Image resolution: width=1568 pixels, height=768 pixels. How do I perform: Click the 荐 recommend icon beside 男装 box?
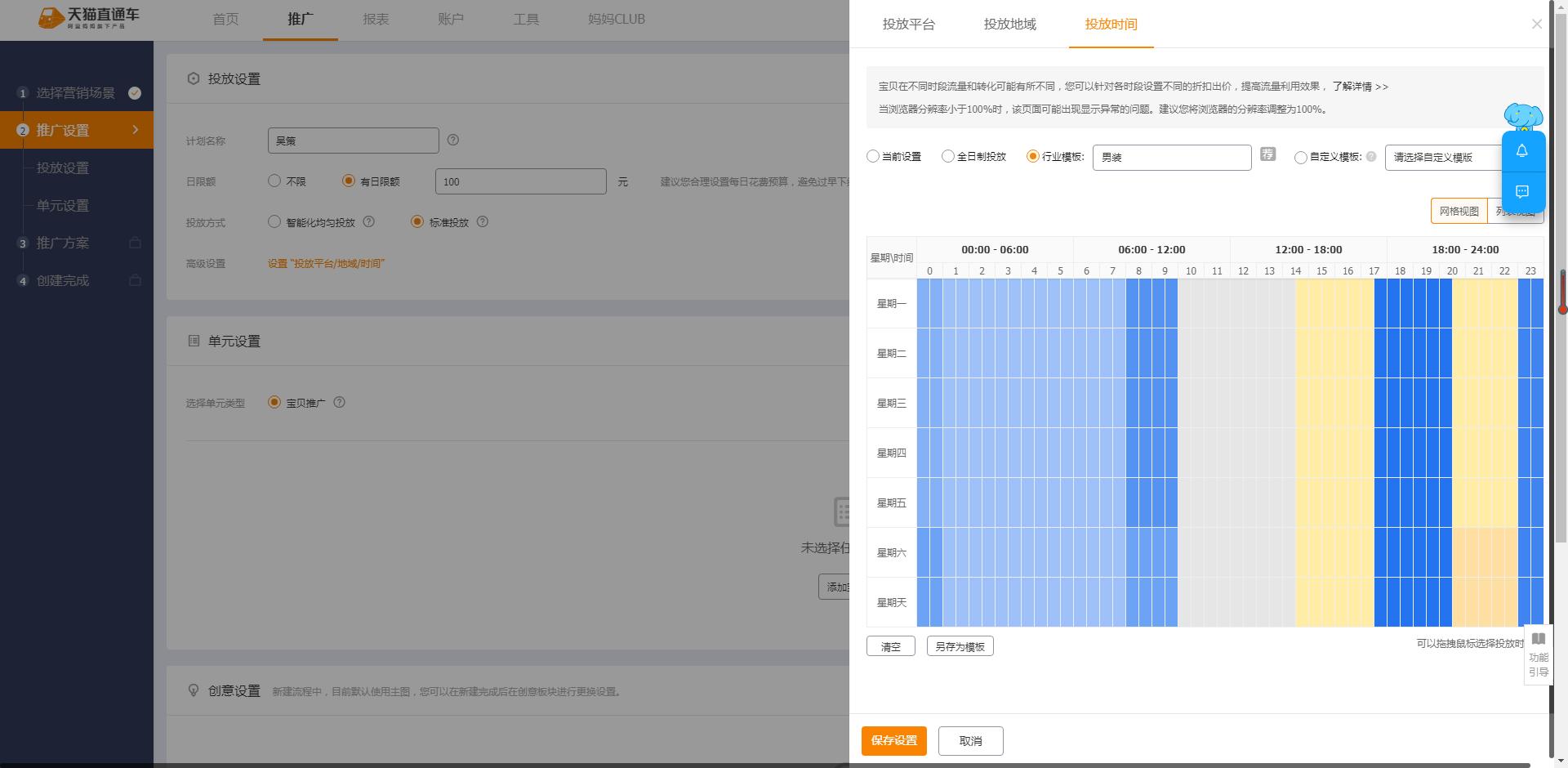[1267, 154]
